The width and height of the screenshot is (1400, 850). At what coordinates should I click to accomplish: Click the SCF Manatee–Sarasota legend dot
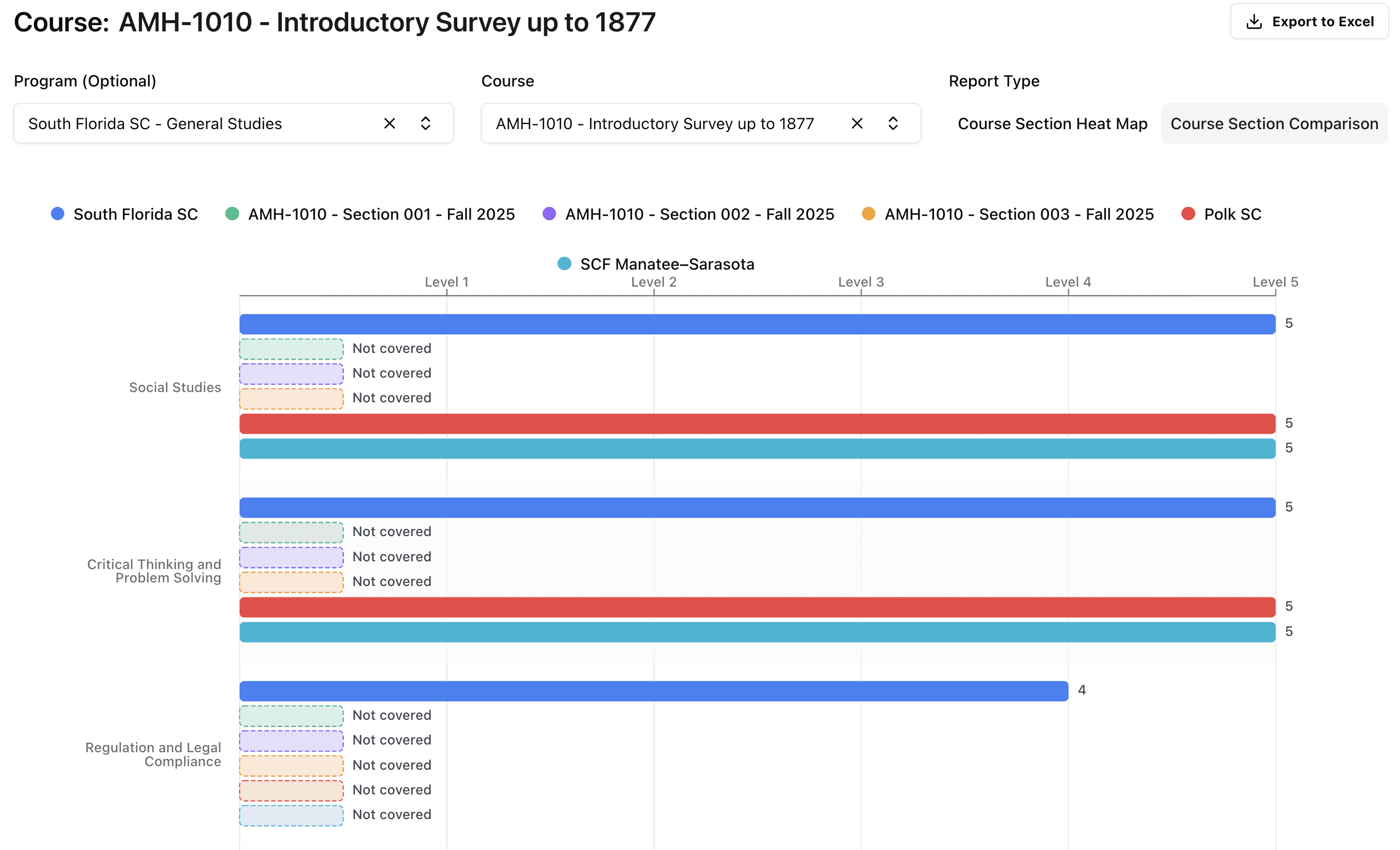(x=564, y=264)
